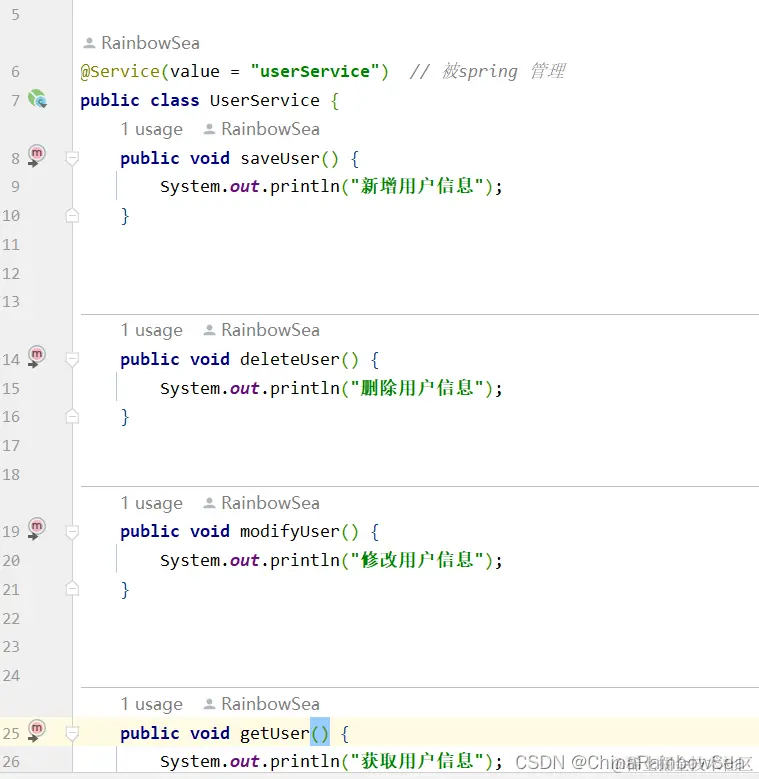
Task: Click the @Service annotation text
Action: (x=120, y=72)
